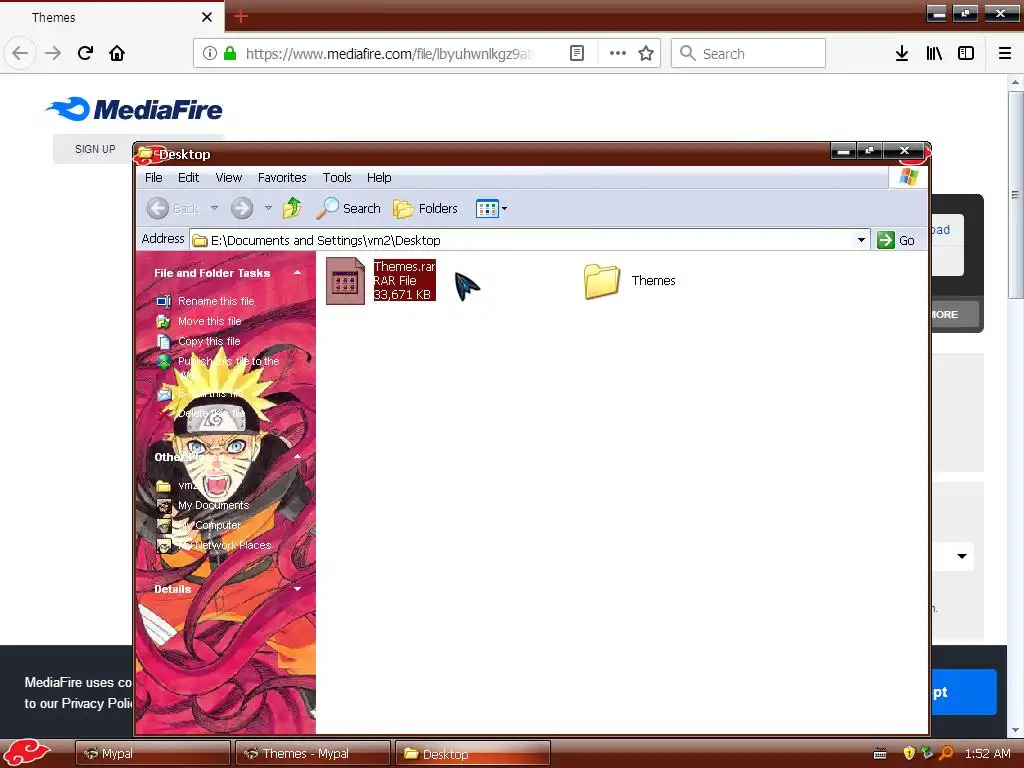Expand the Details section
1024x768 pixels.
[298, 588]
